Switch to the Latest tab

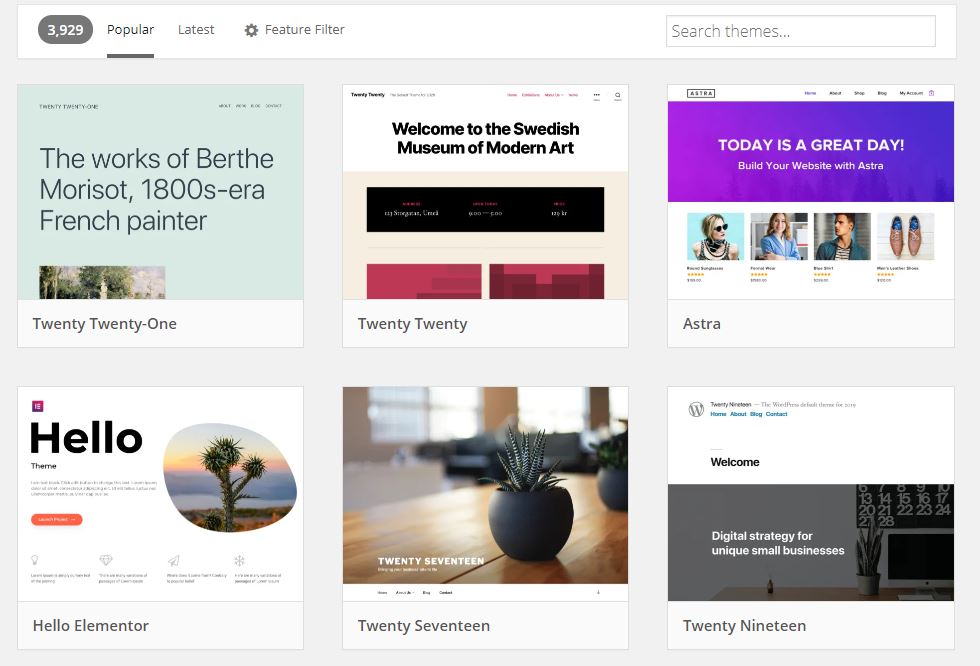[x=196, y=29]
